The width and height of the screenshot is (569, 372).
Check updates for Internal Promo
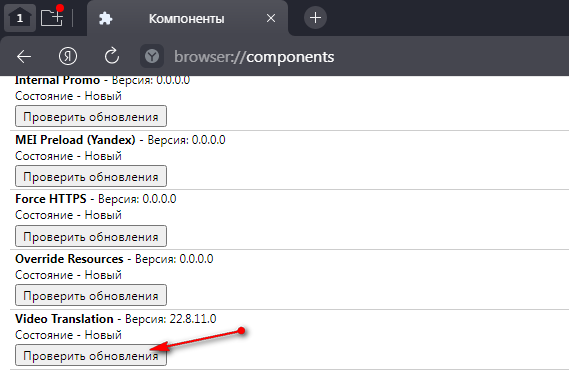point(91,116)
